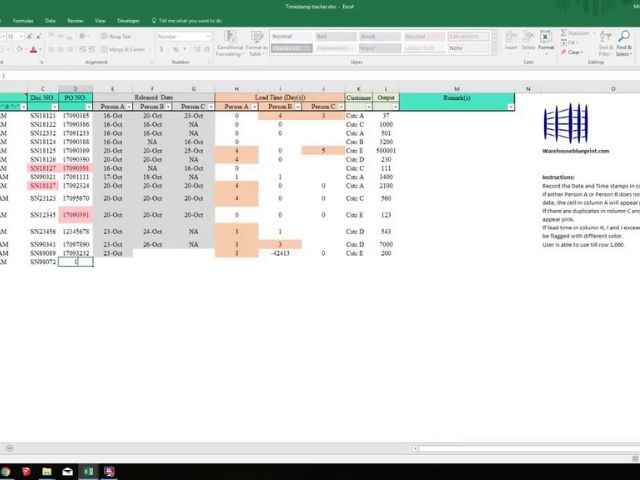Toggle Merge & Center for cells
640x480 pixels.
pyautogui.click(x=125, y=48)
